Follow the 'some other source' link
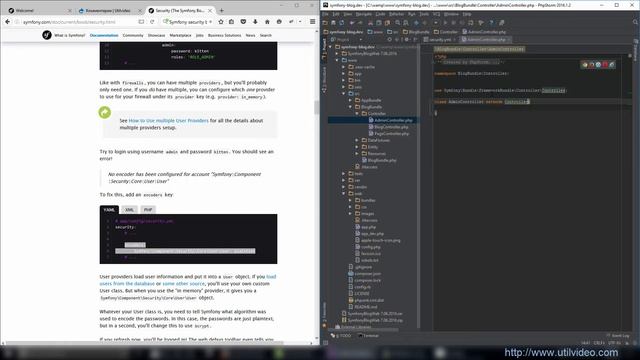 [x=184, y=283]
